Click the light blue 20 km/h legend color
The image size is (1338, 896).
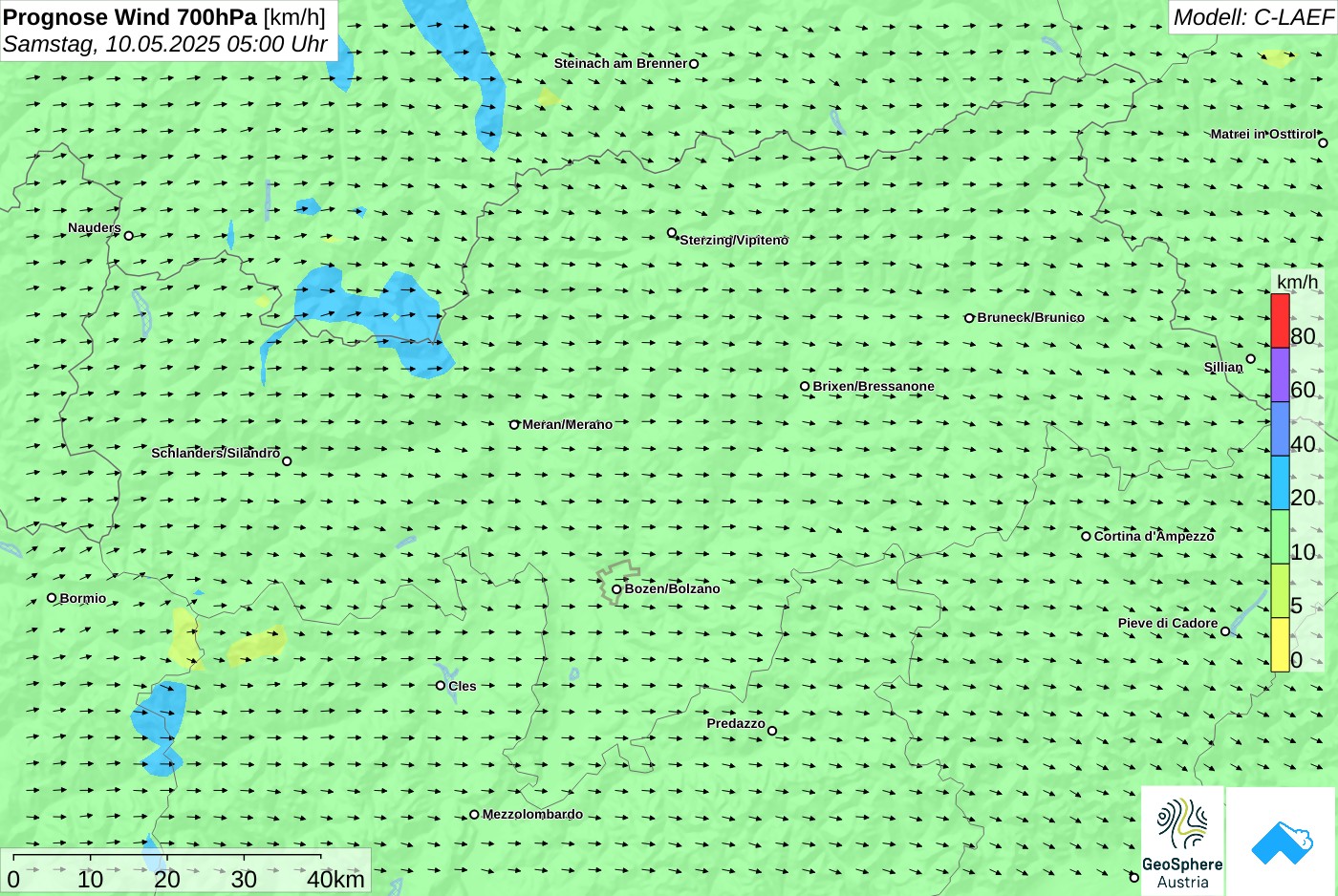click(x=1280, y=482)
